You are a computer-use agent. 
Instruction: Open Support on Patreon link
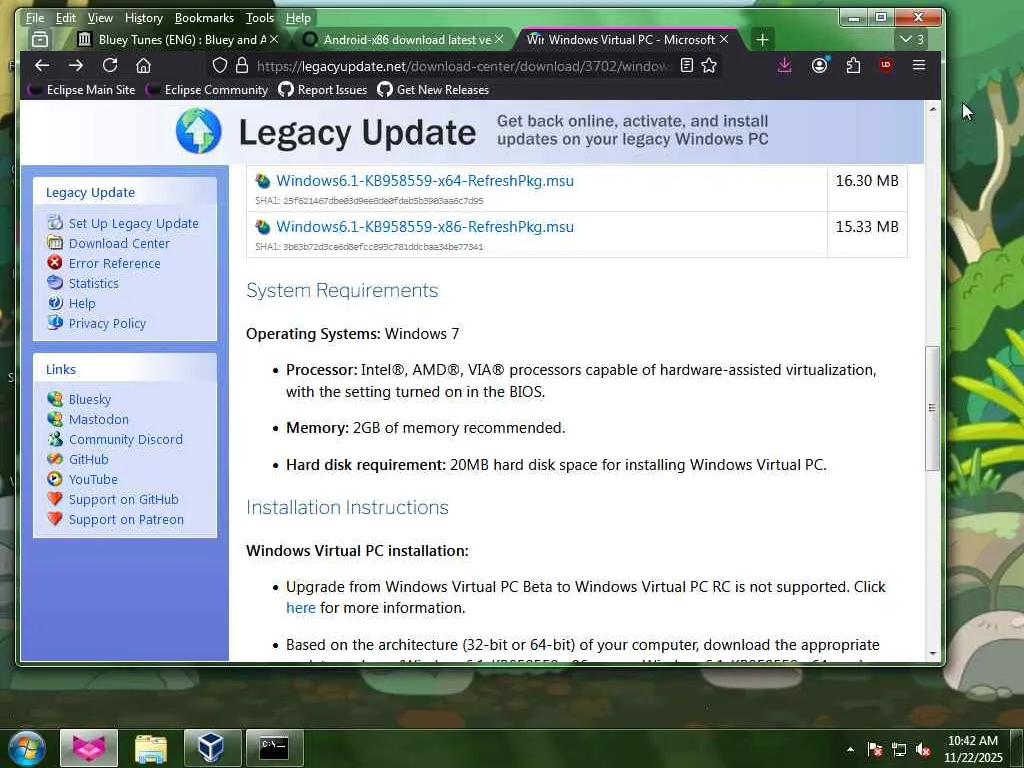pos(126,520)
